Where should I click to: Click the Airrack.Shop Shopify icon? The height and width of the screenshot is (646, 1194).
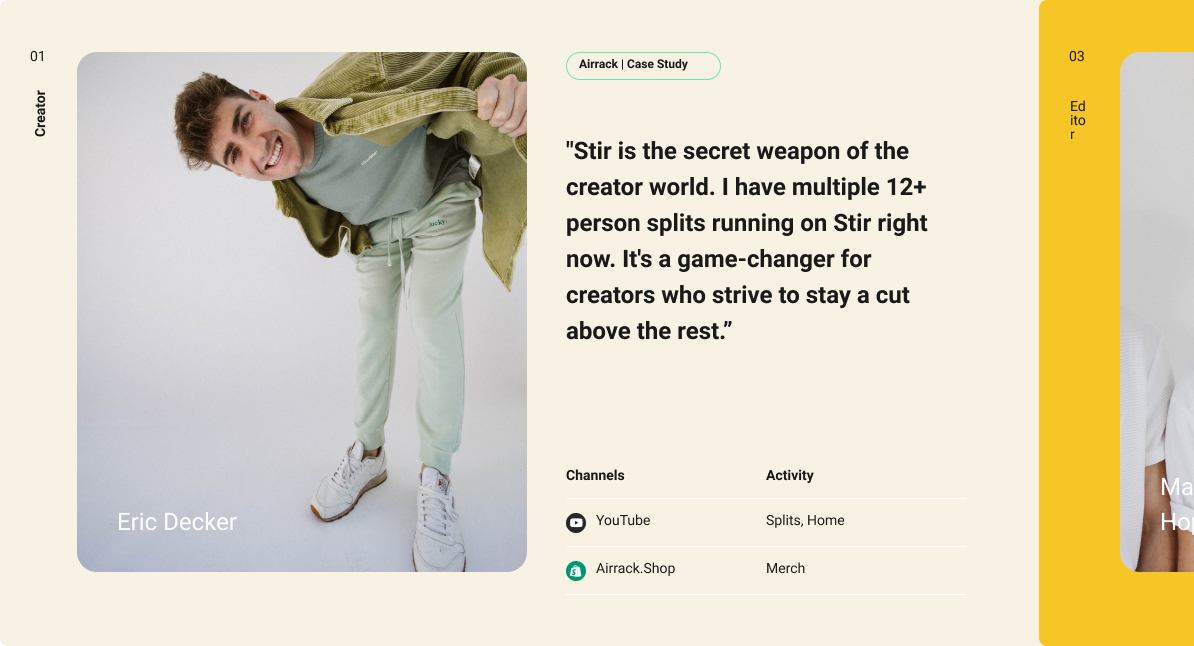[576, 571]
